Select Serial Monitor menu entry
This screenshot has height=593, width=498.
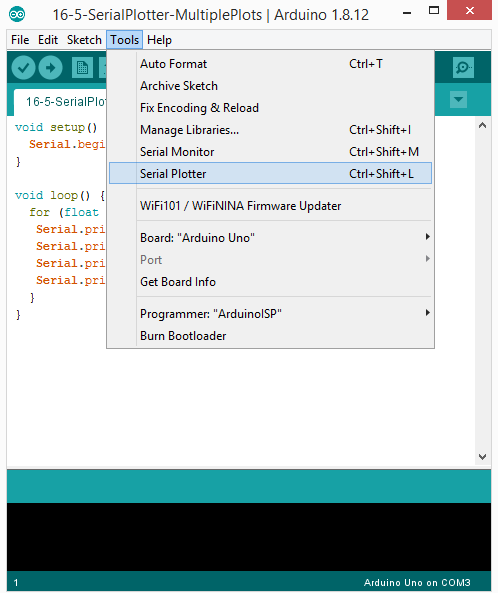point(270,152)
